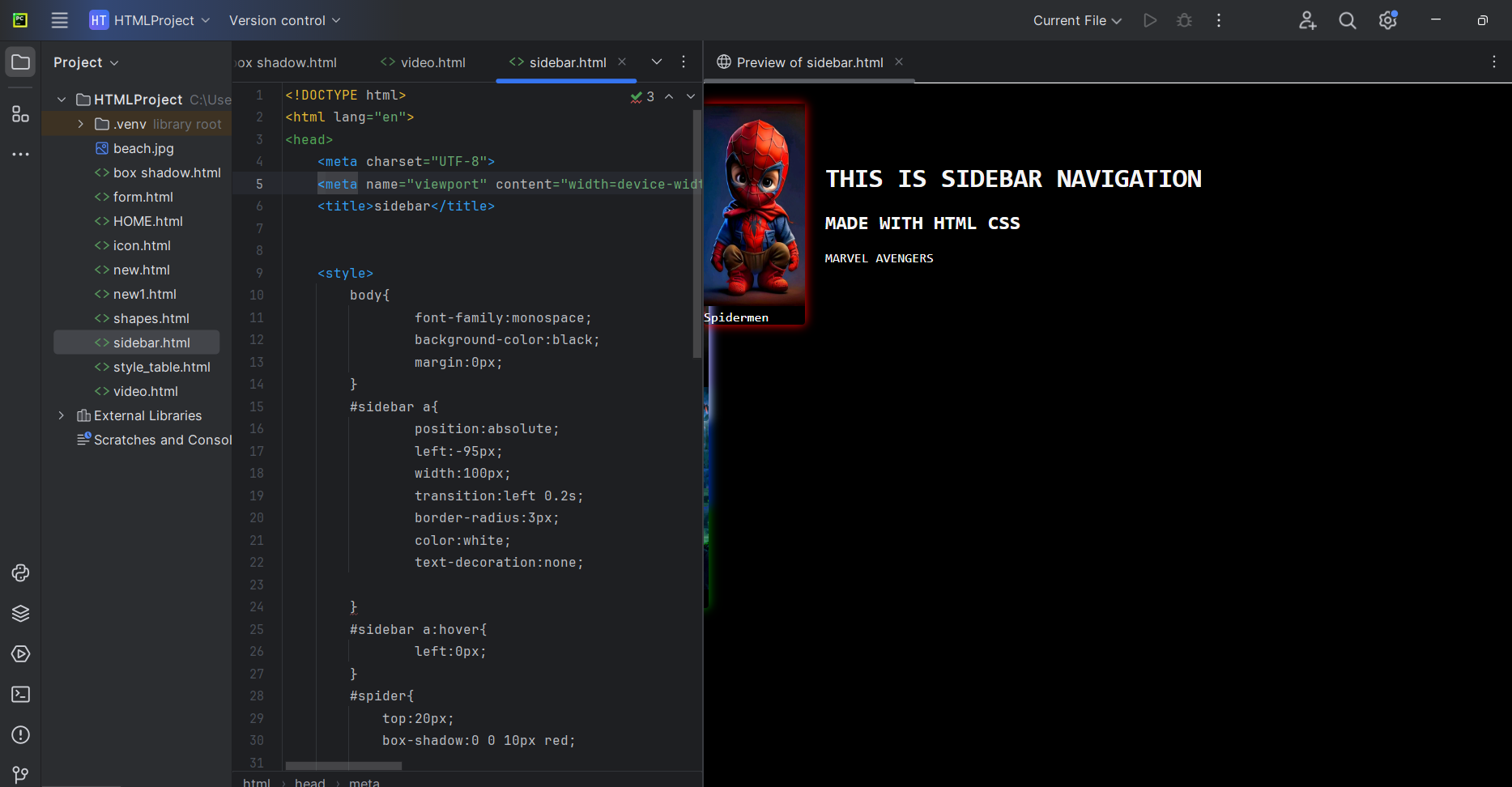Click the head breadcrumb
This screenshot has width=1512, height=787.
[310, 781]
